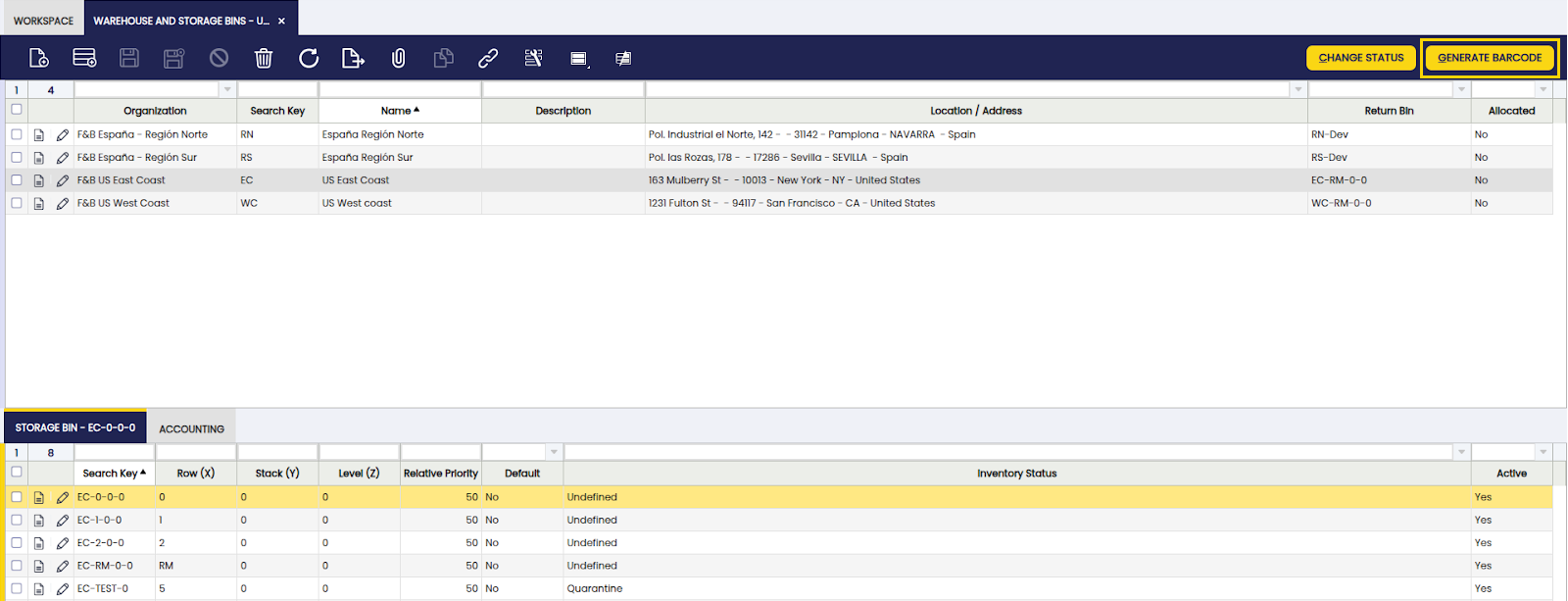This screenshot has width=1568, height=601.
Task: Click the Generate Barcode button
Action: pos(1489,58)
